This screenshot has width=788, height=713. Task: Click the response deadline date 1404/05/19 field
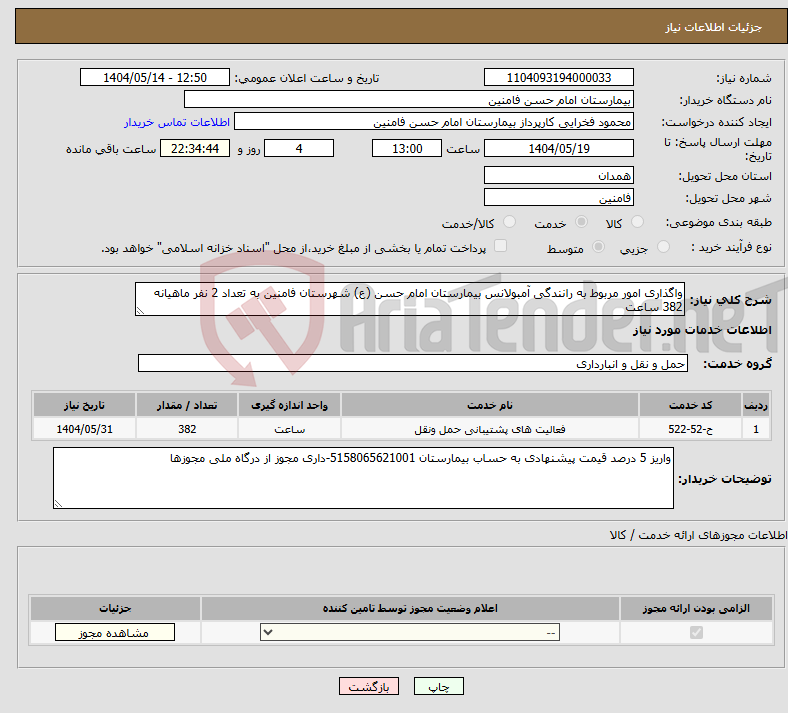click(559, 148)
